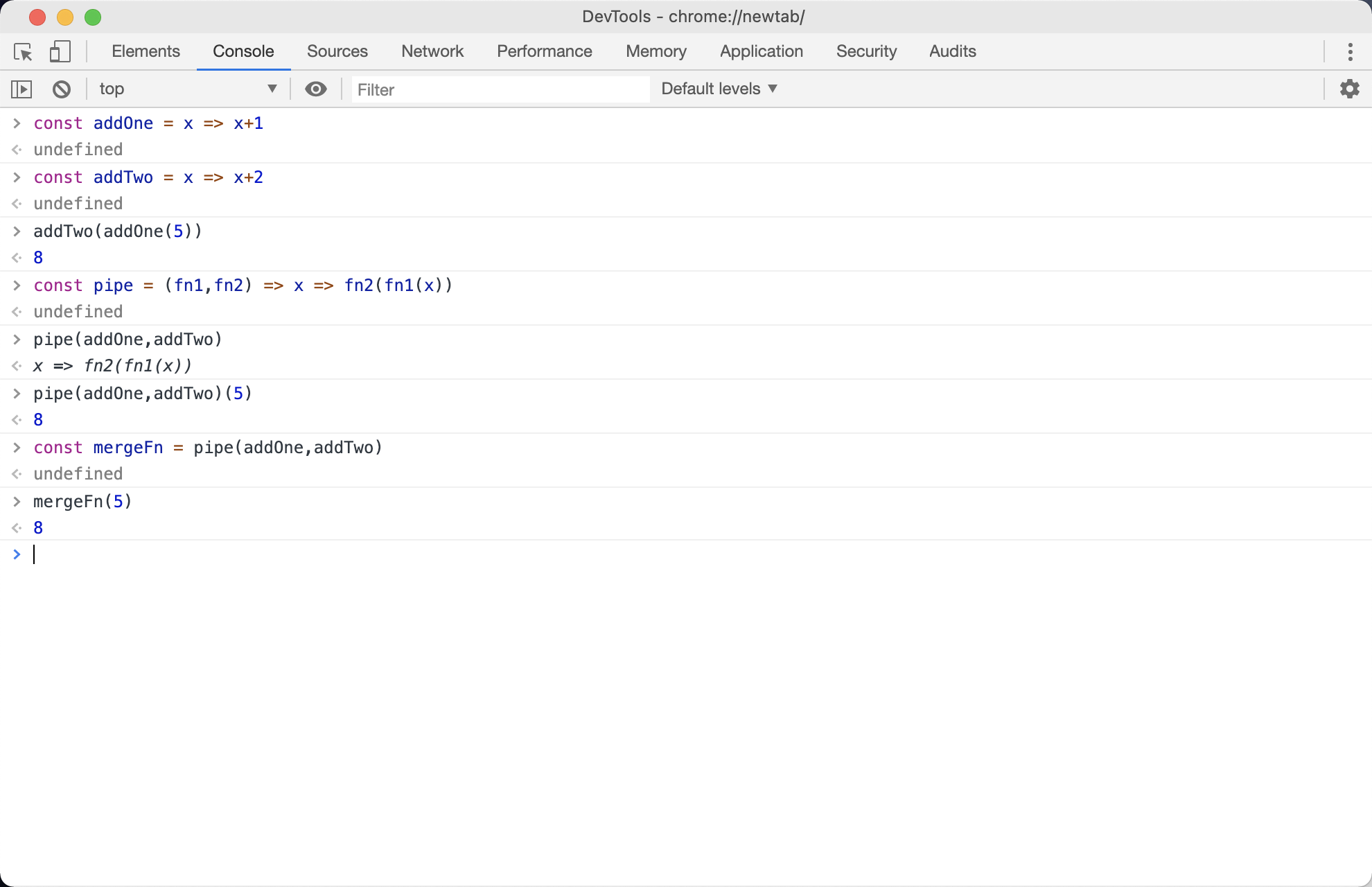The height and width of the screenshot is (887, 1372).
Task: Click the returned function x => fn2(fn1(x))
Action: click(x=112, y=365)
